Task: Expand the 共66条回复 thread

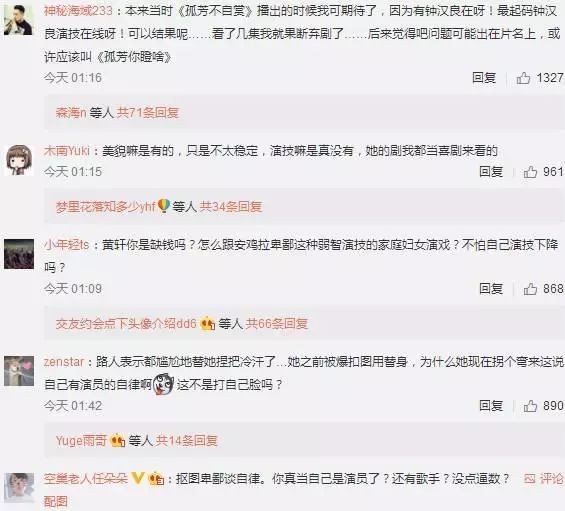Action: tap(277, 324)
